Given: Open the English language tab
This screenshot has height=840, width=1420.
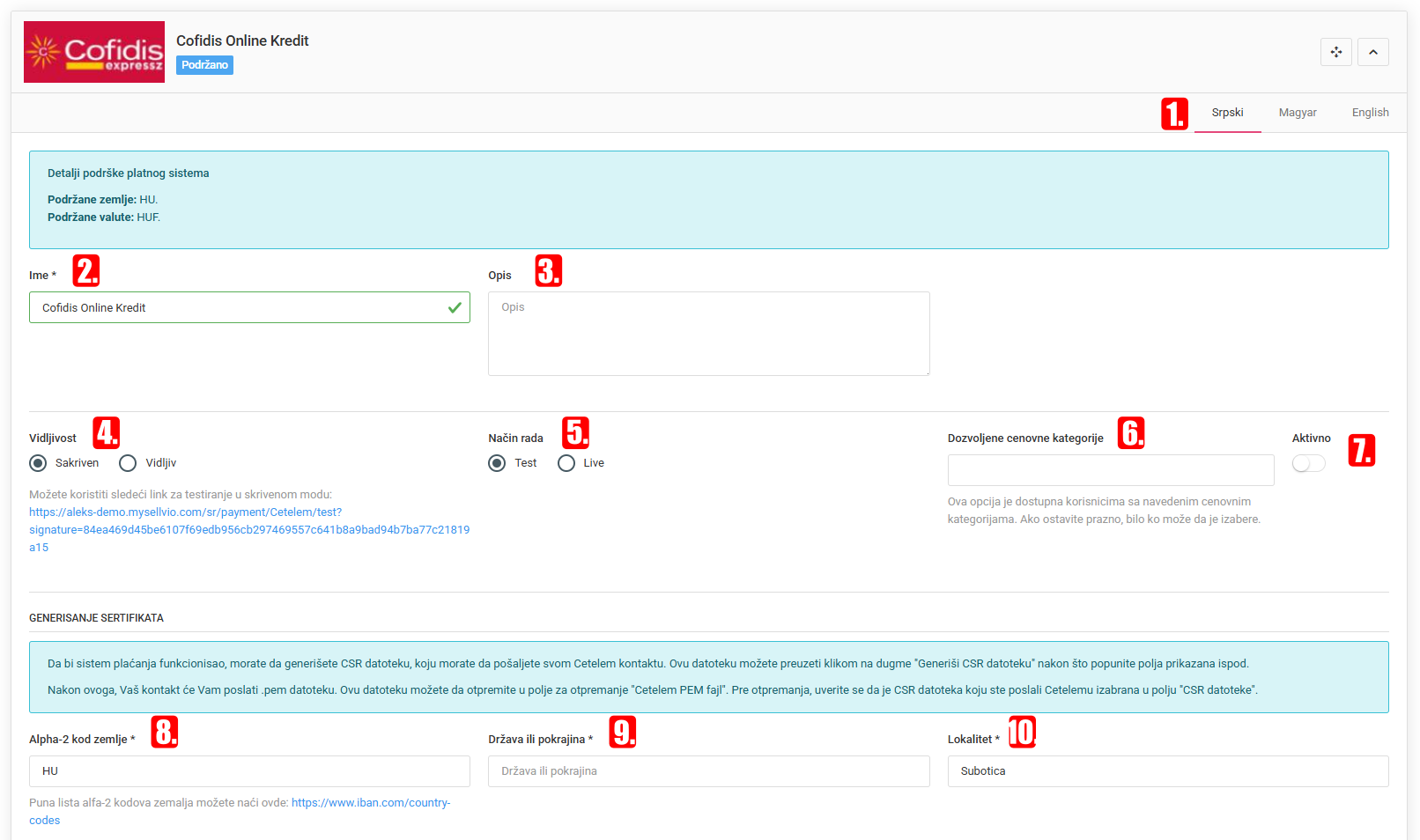Looking at the screenshot, I should click(1370, 113).
